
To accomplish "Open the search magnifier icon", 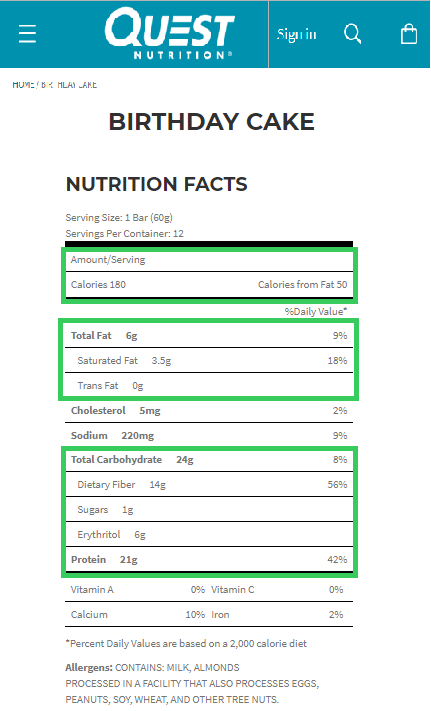I will [353, 34].
